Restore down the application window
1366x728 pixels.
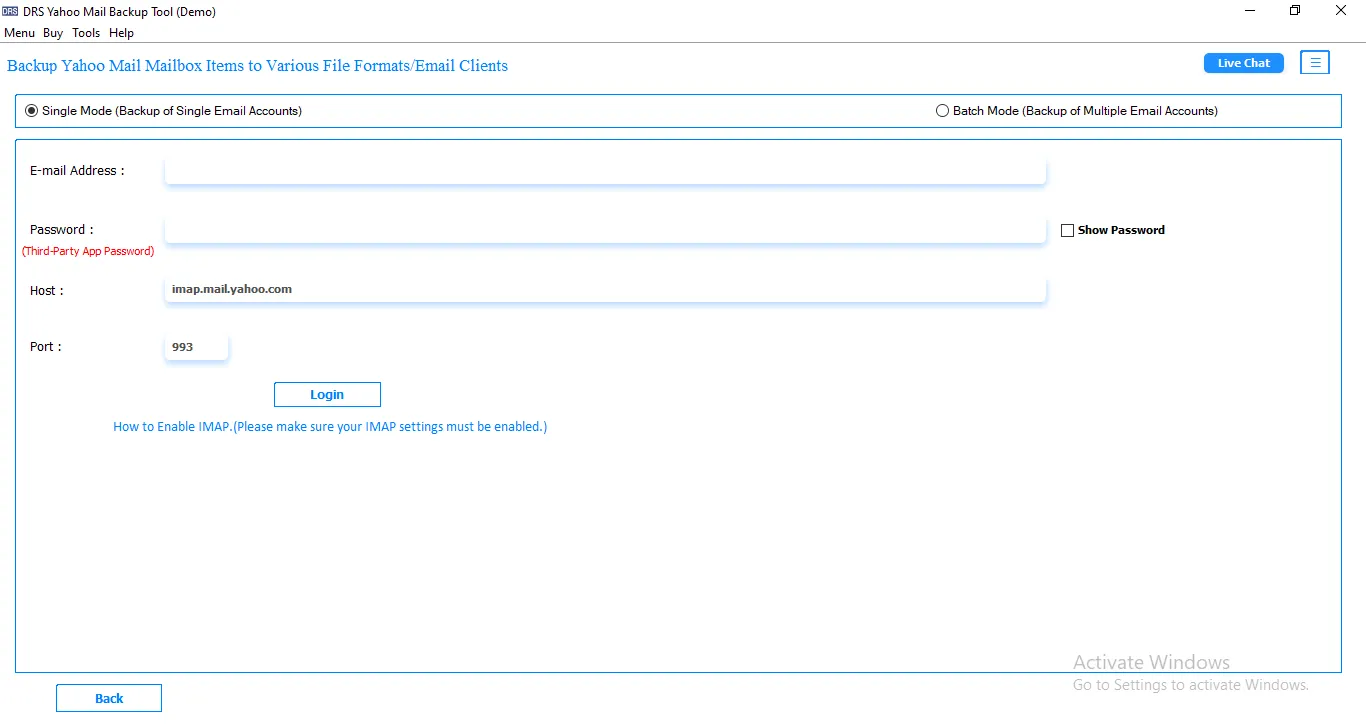[x=1295, y=11]
